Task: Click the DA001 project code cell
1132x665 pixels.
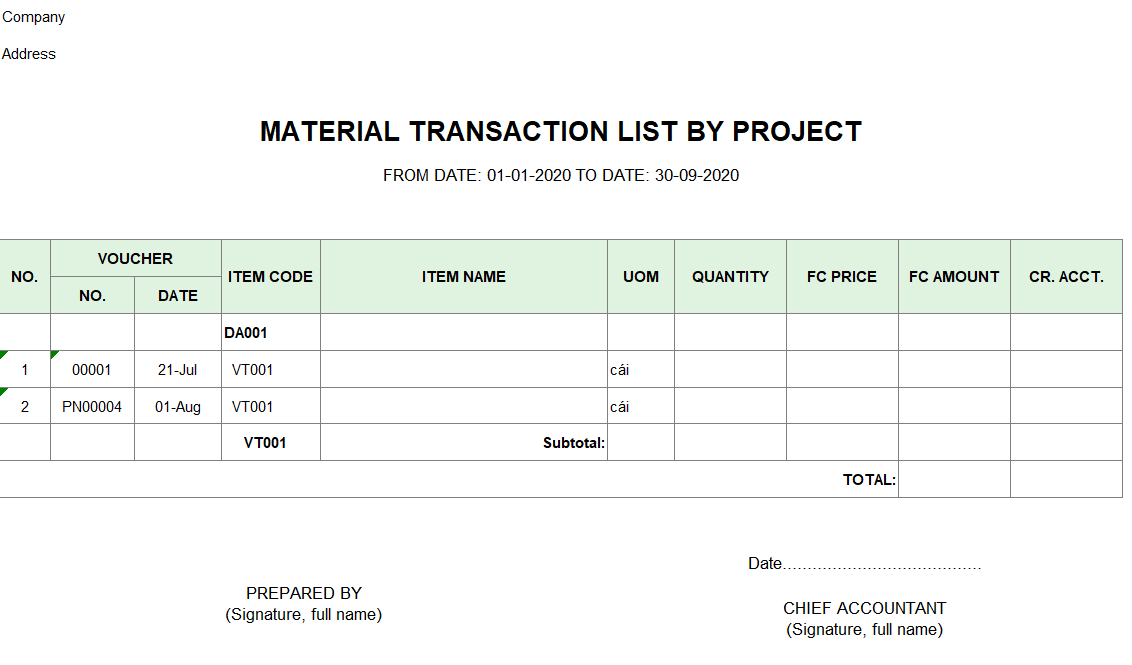Action: point(246,333)
